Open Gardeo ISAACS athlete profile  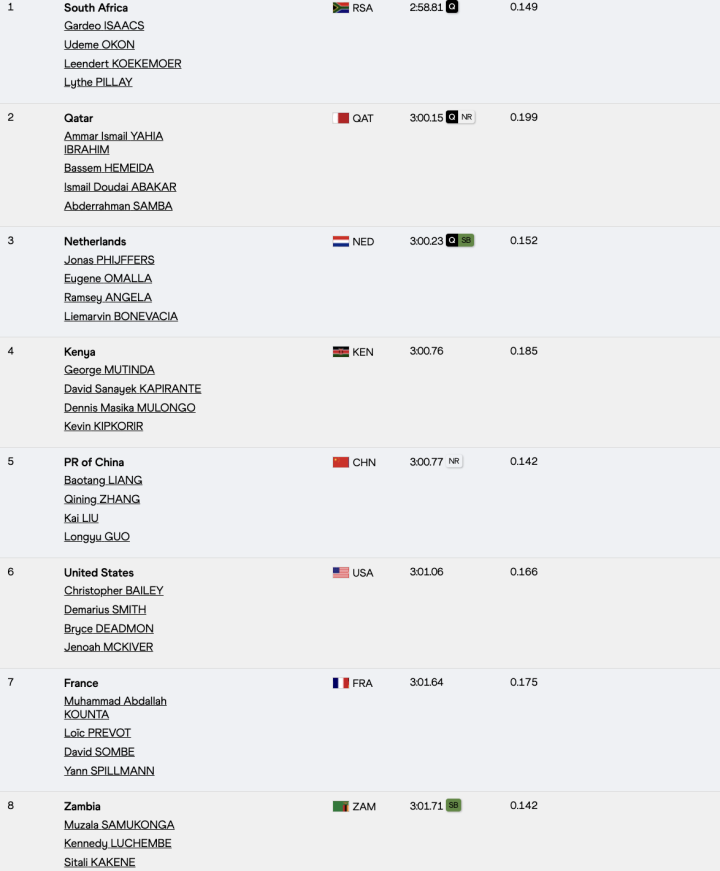coord(103,25)
